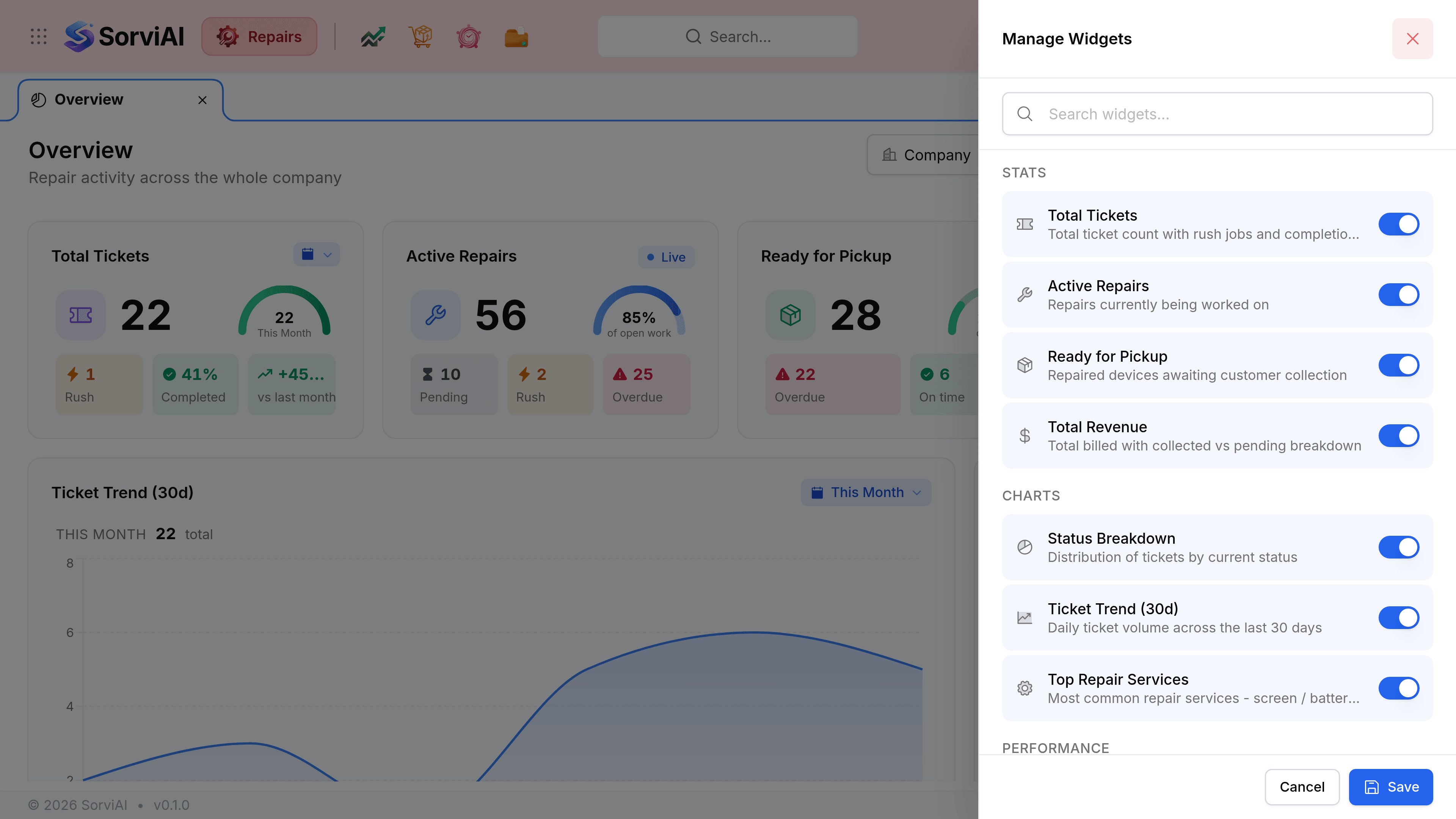The image size is (1456, 819).
Task: Click the vs last month growth chip
Action: tap(292, 384)
